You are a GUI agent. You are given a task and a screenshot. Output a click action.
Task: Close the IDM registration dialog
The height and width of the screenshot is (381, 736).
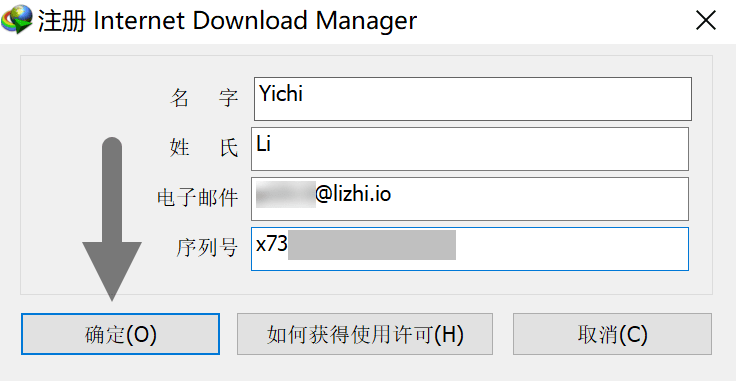(705, 21)
